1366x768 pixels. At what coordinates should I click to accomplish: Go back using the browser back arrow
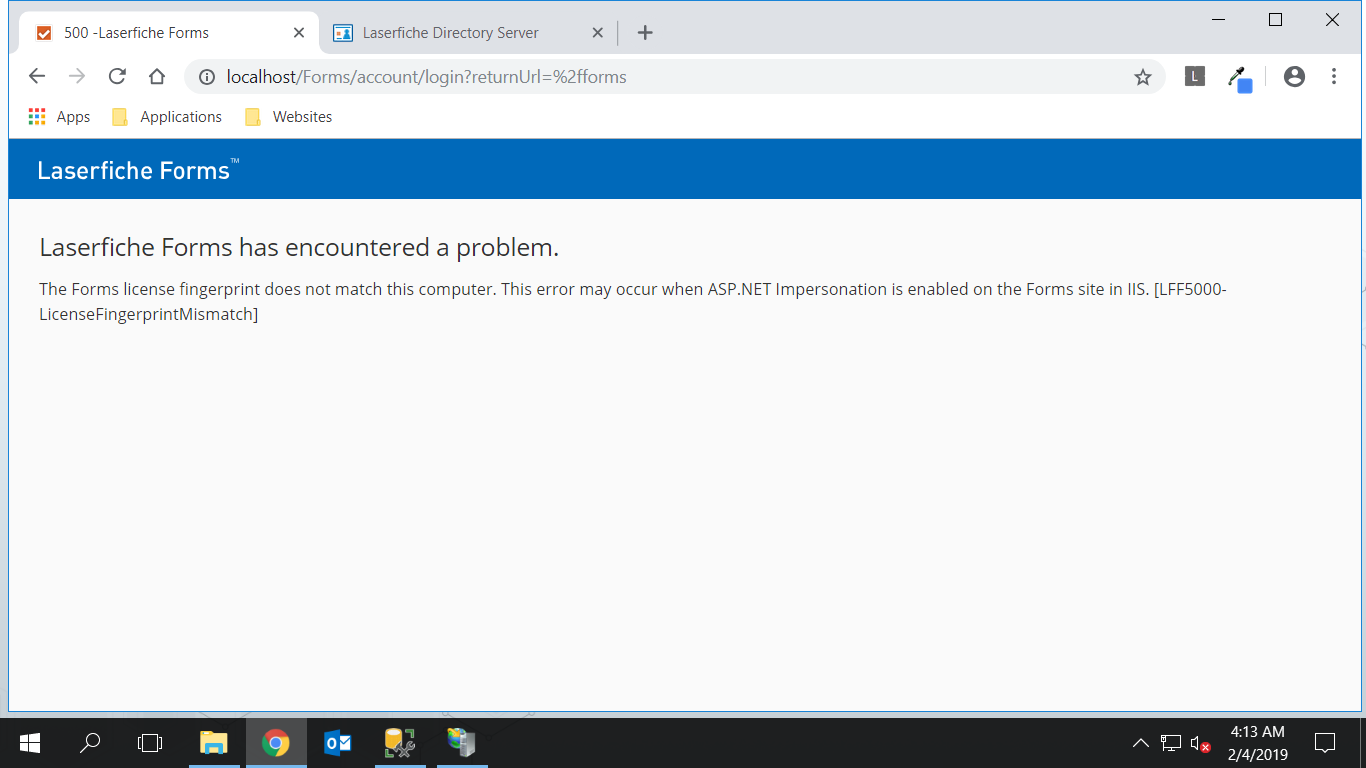[37, 77]
